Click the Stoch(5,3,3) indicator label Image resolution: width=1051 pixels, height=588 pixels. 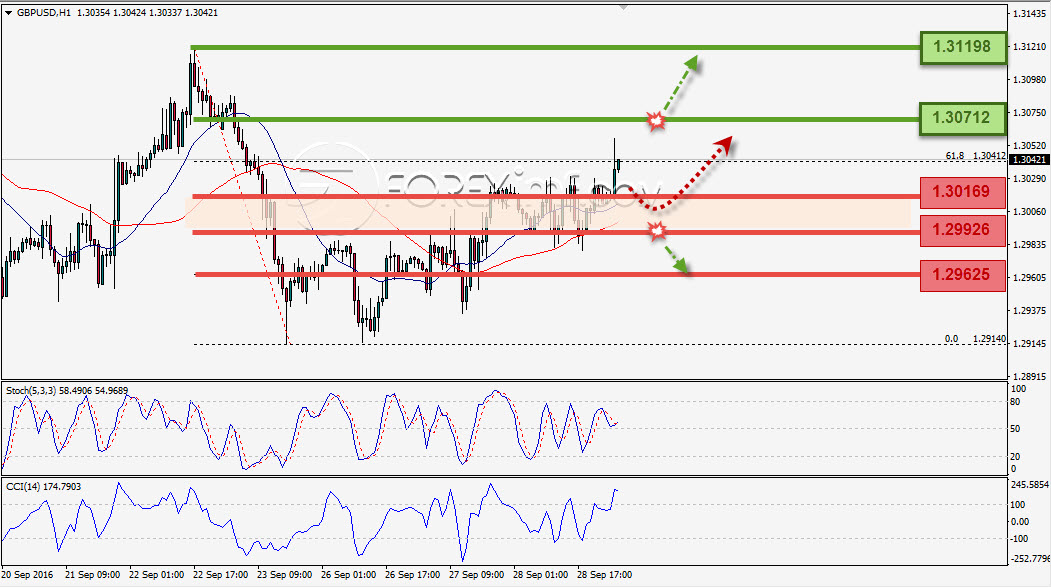pos(67,390)
